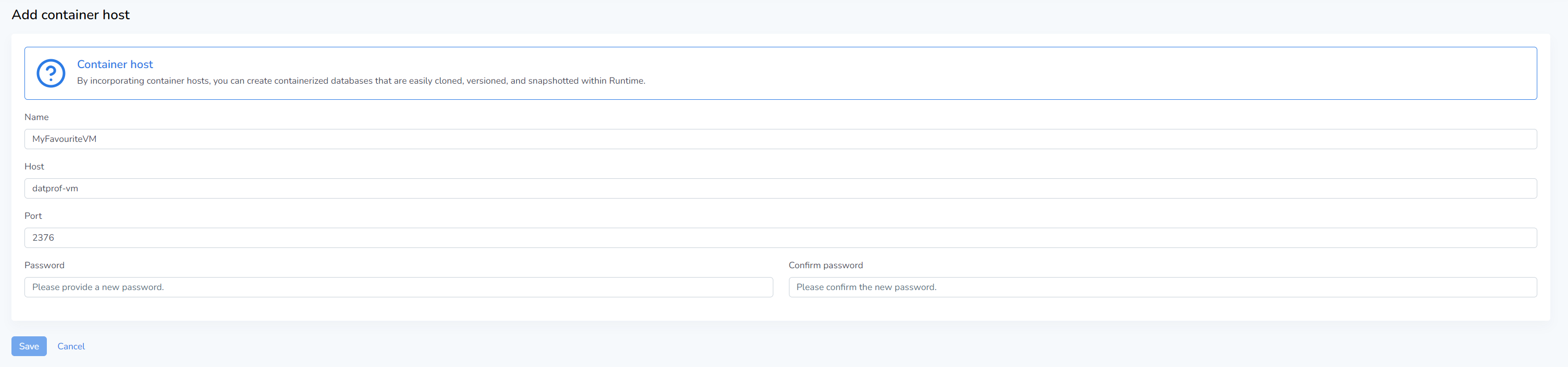This screenshot has width=1568, height=367.
Task: Click the Confirm password label
Action: 825,266
